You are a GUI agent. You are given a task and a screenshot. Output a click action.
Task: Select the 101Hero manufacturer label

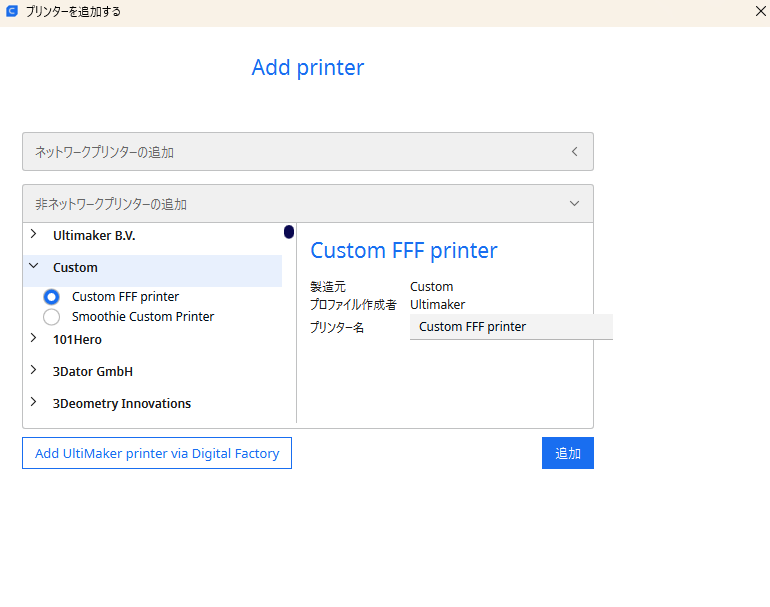click(x=77, y=340)
